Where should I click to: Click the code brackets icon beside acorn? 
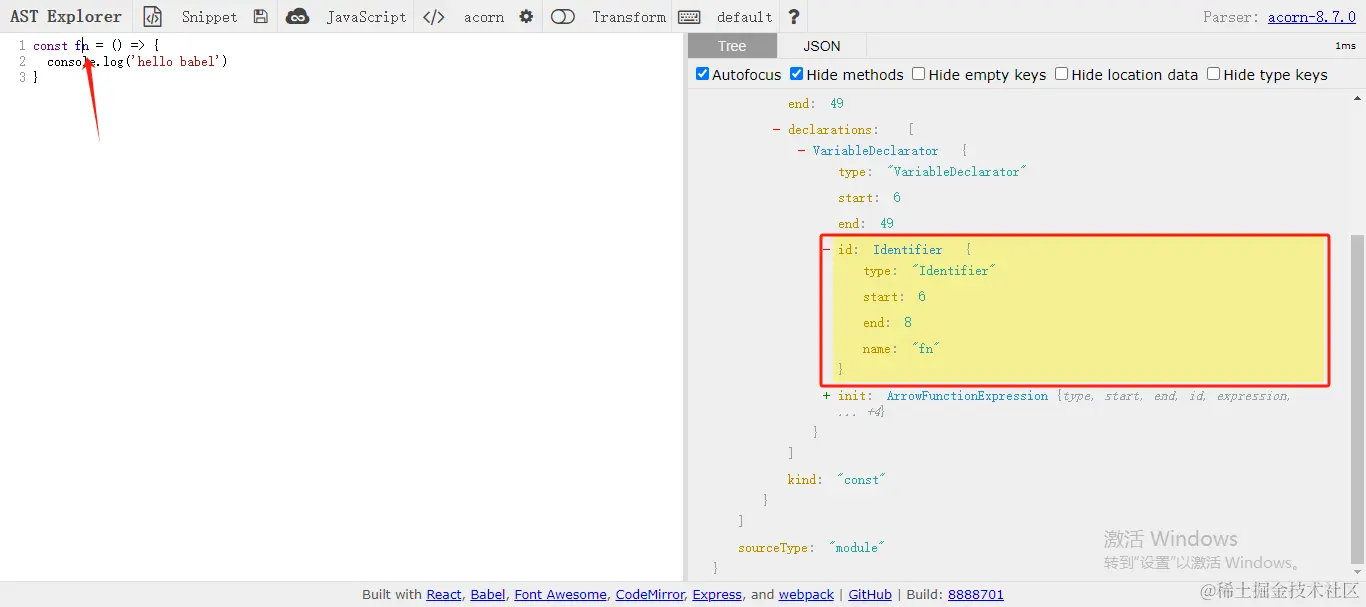click(x=434, y=17)
